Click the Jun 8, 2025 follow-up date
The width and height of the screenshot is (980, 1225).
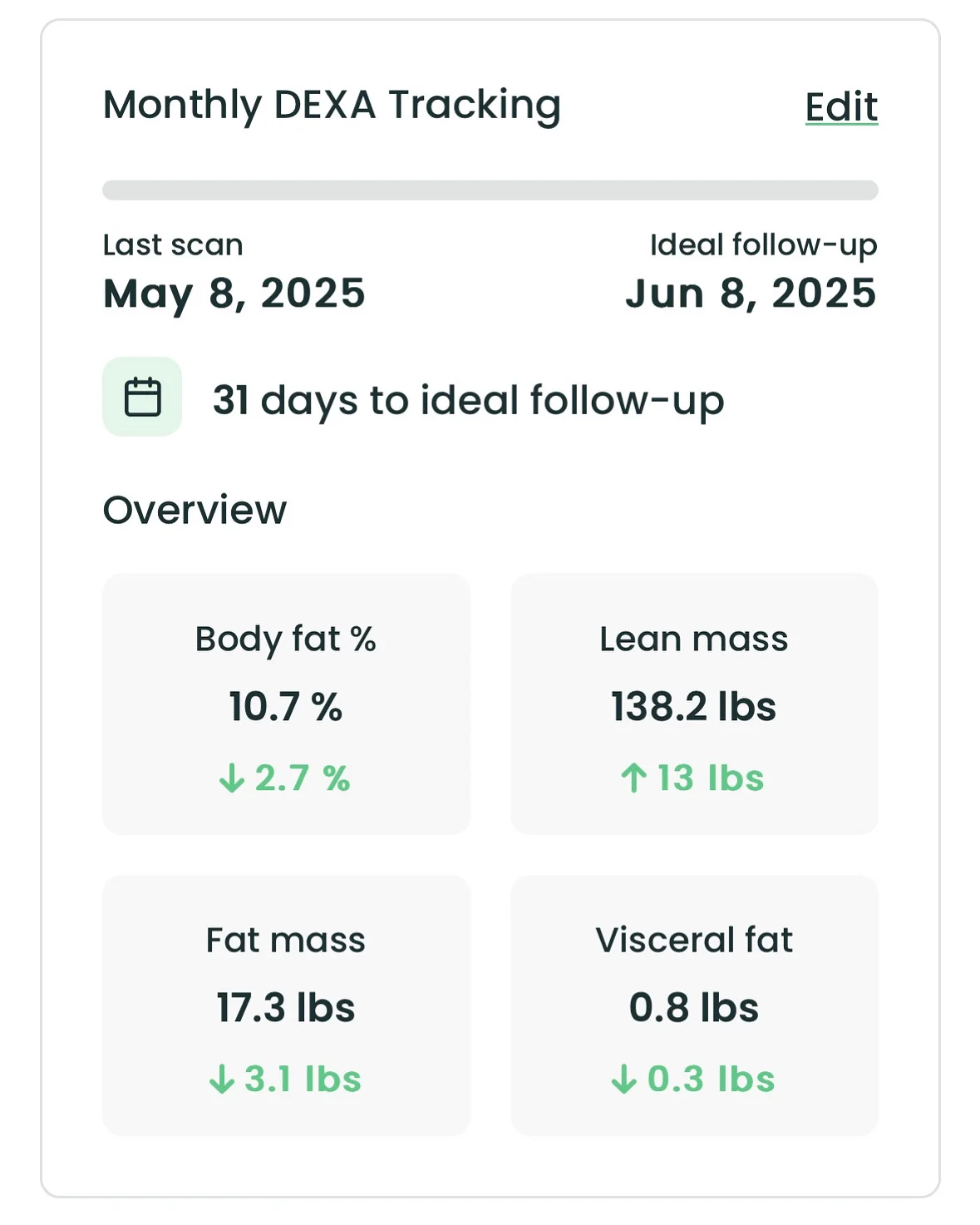[x=751, y=294]
